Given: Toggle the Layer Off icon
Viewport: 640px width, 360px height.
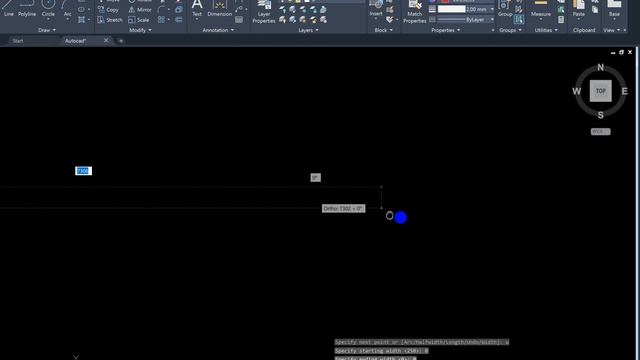Looking at the screenshot, I should coord(282,9).
